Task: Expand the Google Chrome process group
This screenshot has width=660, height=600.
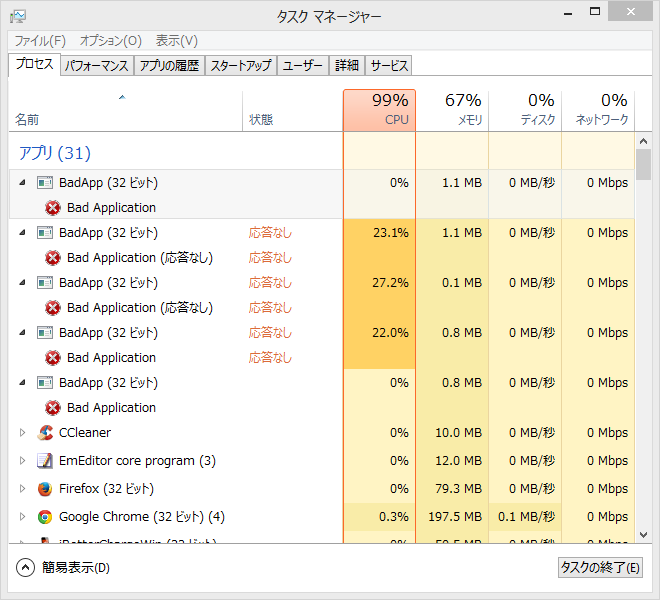Action: [22, 517]
